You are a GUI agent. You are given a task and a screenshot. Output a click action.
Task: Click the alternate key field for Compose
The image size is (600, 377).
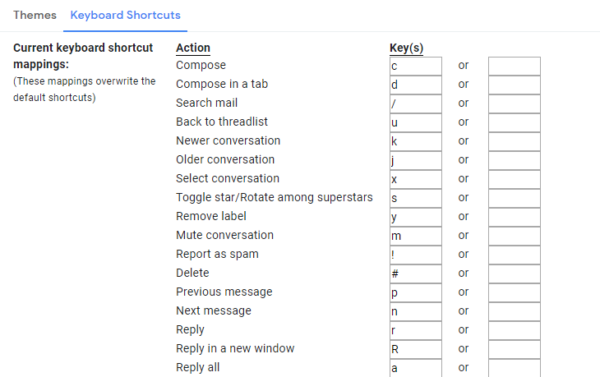click(514, 66)
